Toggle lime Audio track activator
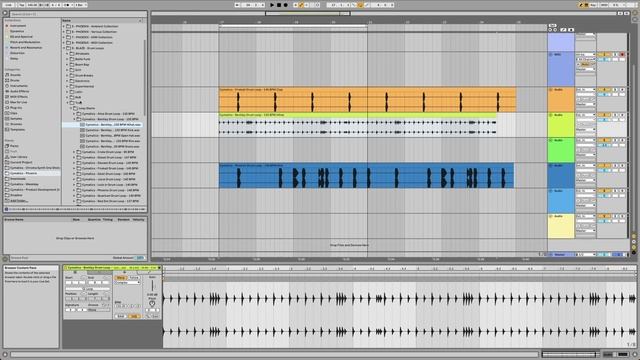The image size is (640, 360). (603, 115)
